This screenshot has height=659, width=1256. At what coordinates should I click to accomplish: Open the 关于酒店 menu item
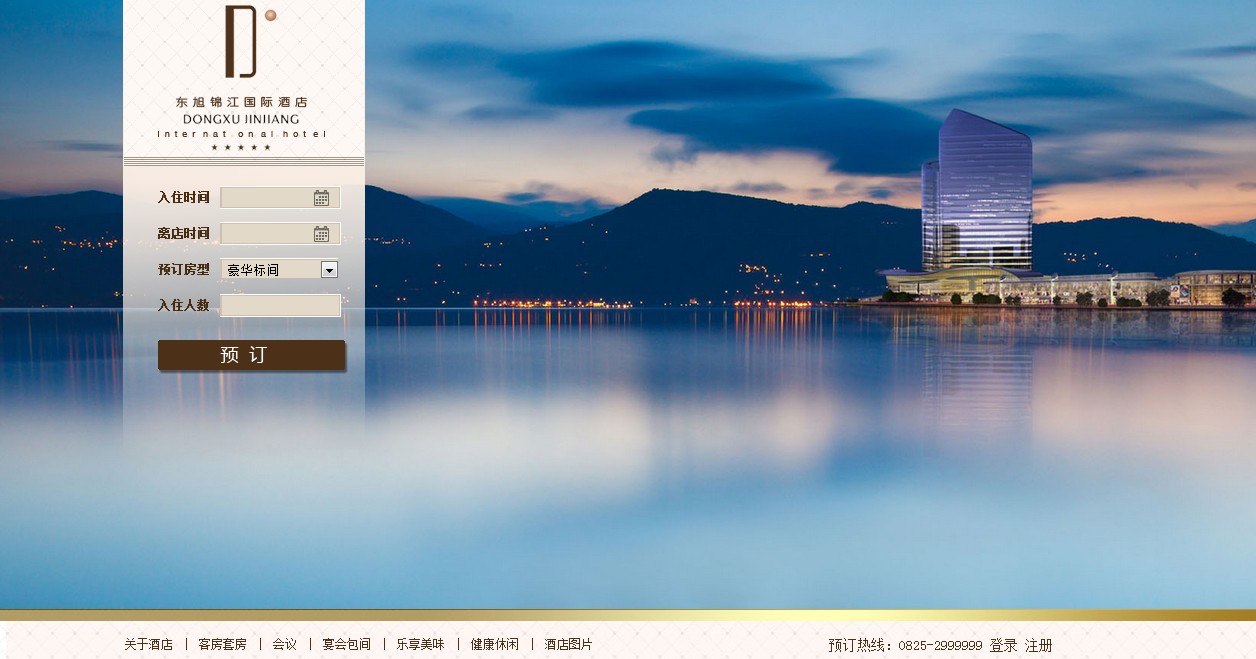click(x=148, y=645)
